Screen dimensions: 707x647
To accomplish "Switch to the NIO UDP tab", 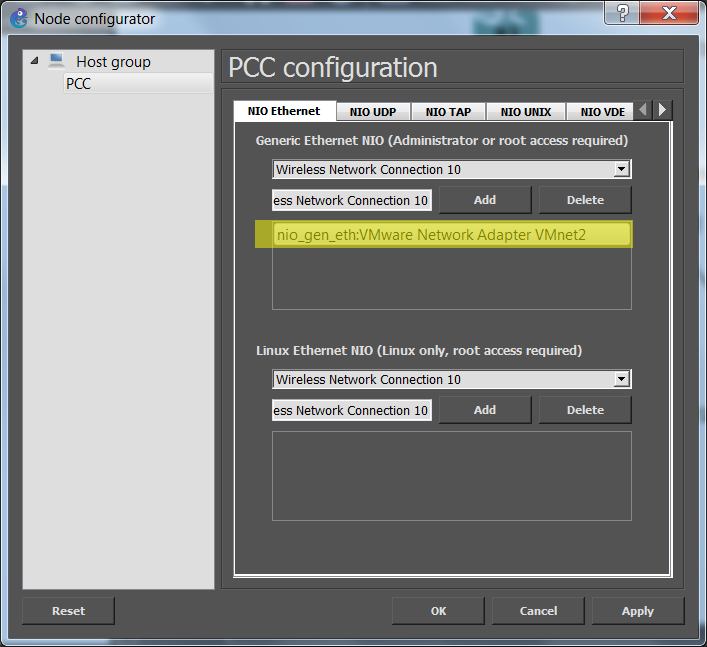I will click(x=373, y=112).
